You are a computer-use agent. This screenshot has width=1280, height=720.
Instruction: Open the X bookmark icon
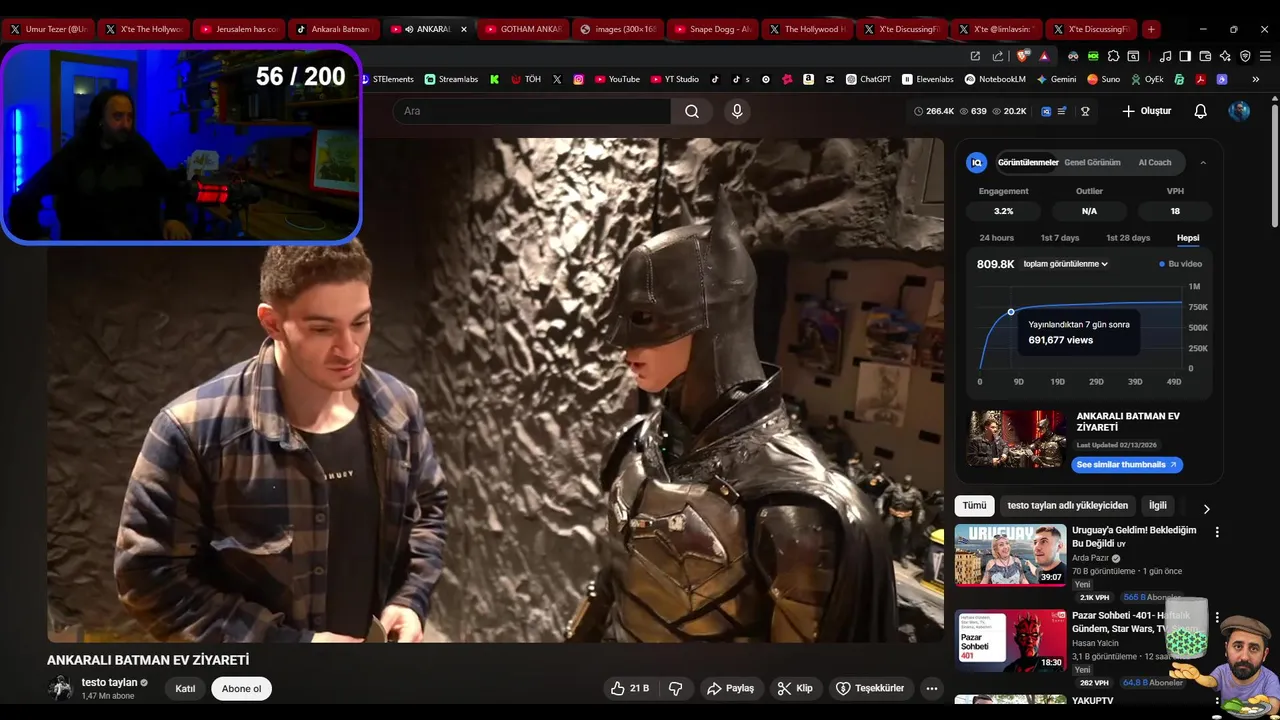point(557,79)
